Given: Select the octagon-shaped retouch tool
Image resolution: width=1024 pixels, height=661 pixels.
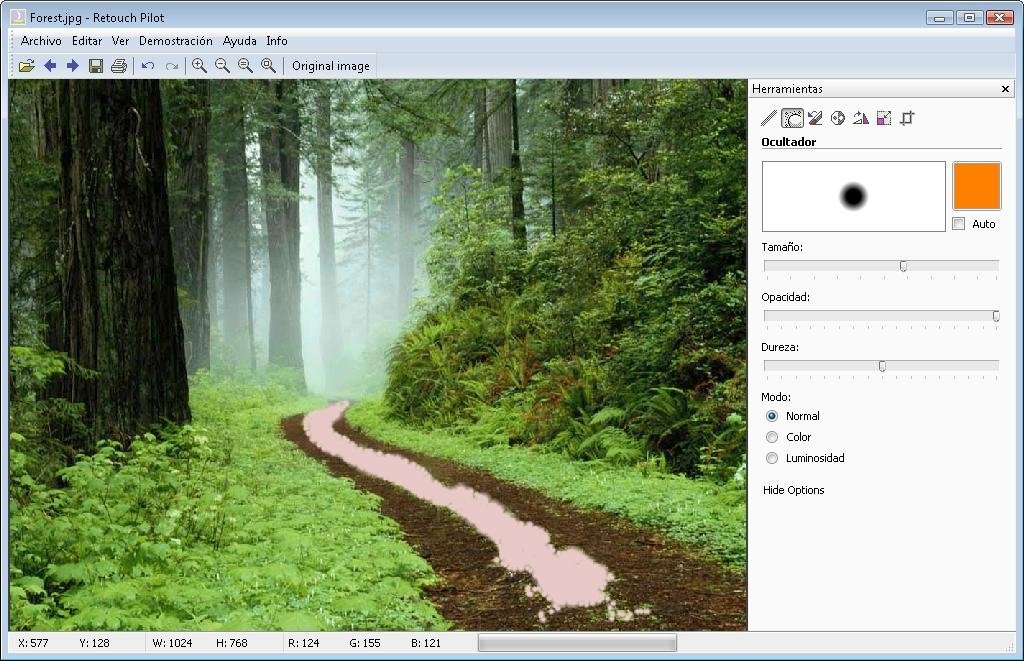Looking at the screenshot, I should pos(838,118).
